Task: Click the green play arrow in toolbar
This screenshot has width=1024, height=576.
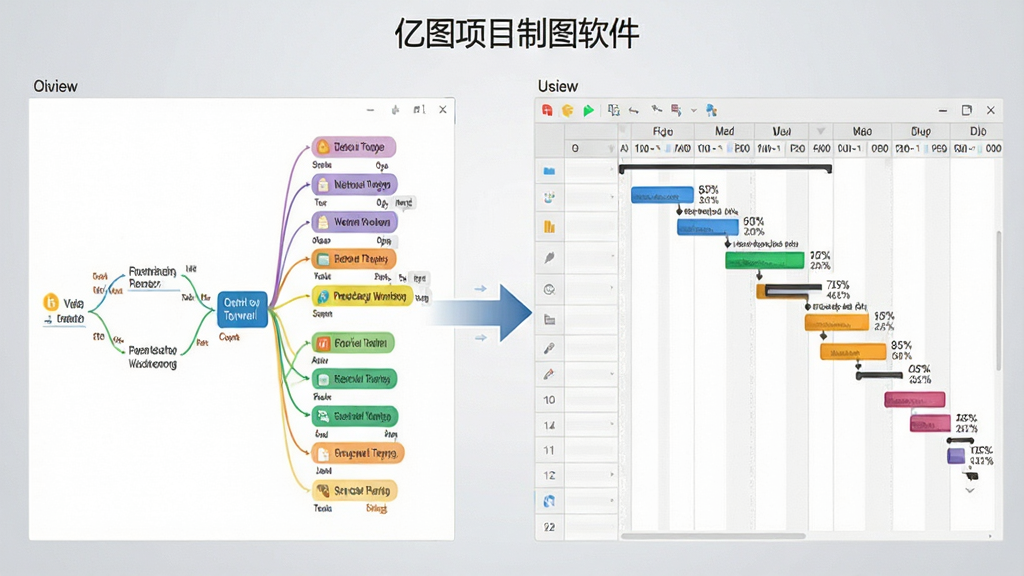Action: 588,110
